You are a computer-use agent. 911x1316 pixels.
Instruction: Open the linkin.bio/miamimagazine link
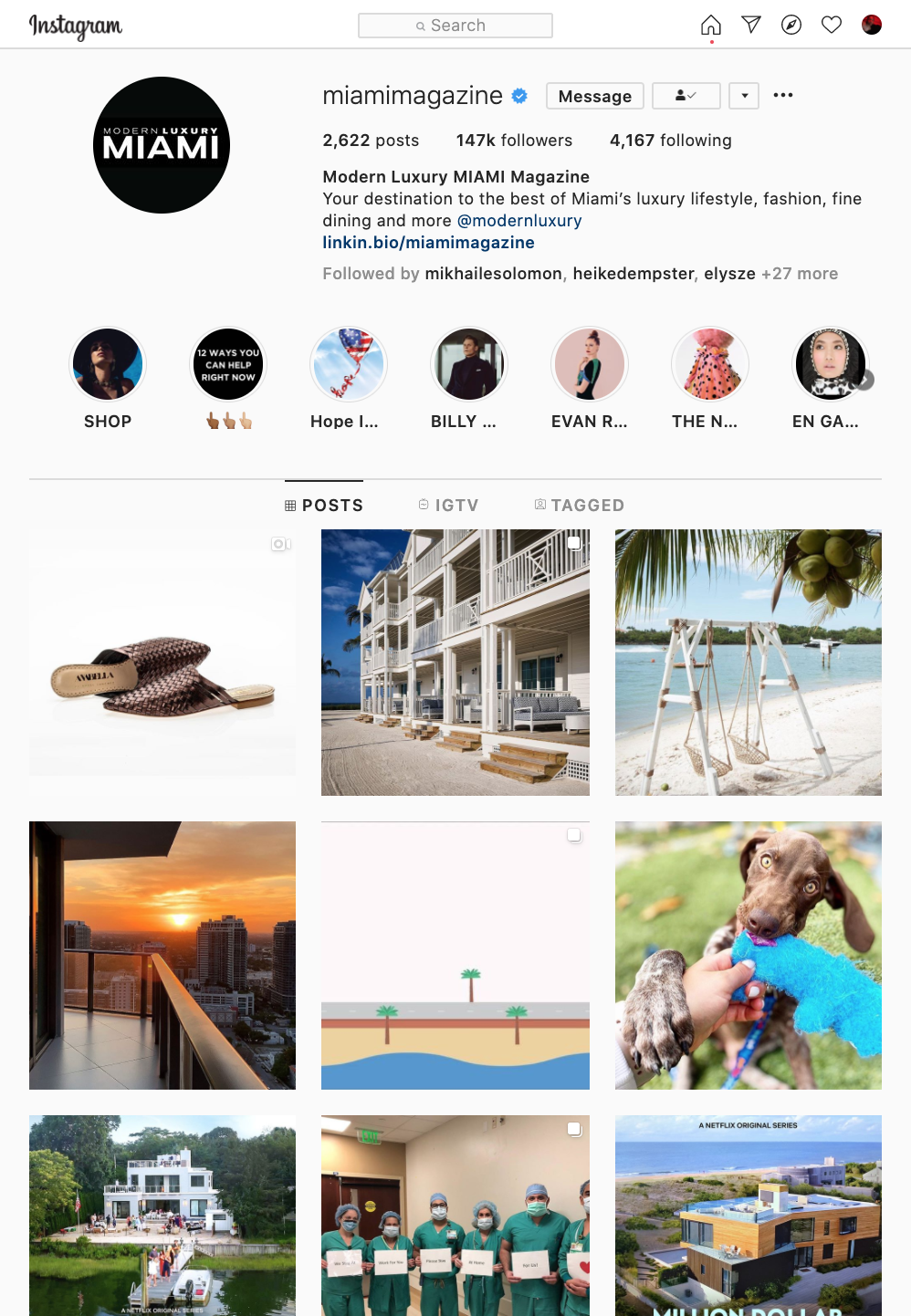(x=428, y=243)
